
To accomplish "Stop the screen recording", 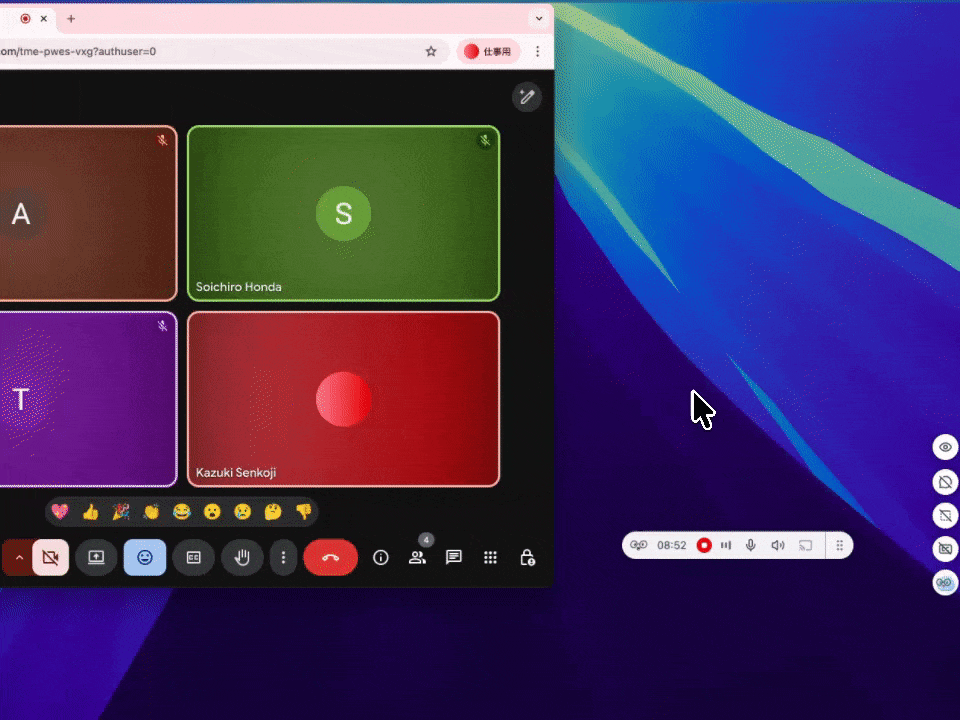I will pos(704,545).
